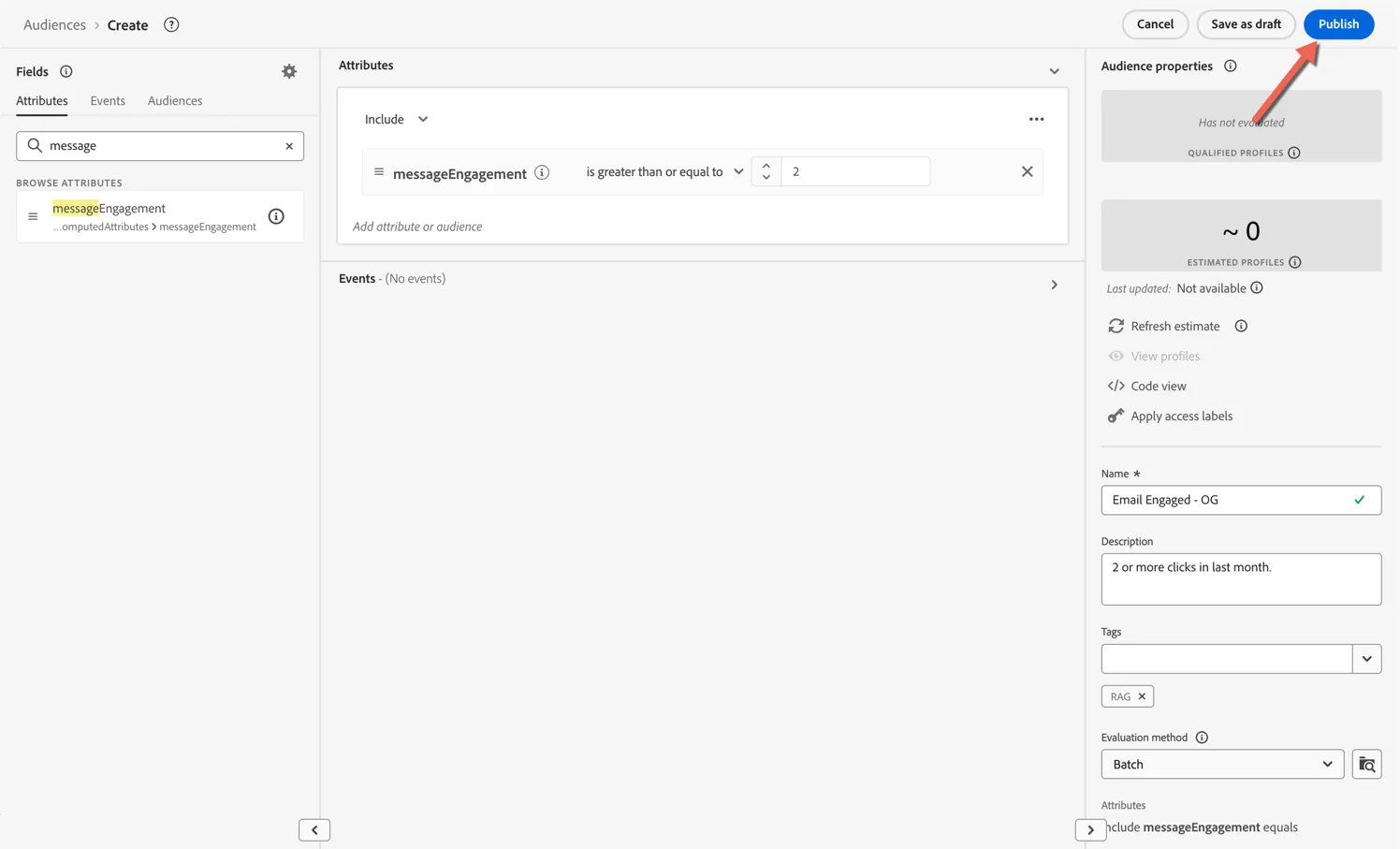Remove the messageEngagement rule
1400x849 pixels.
[1028, 171]
